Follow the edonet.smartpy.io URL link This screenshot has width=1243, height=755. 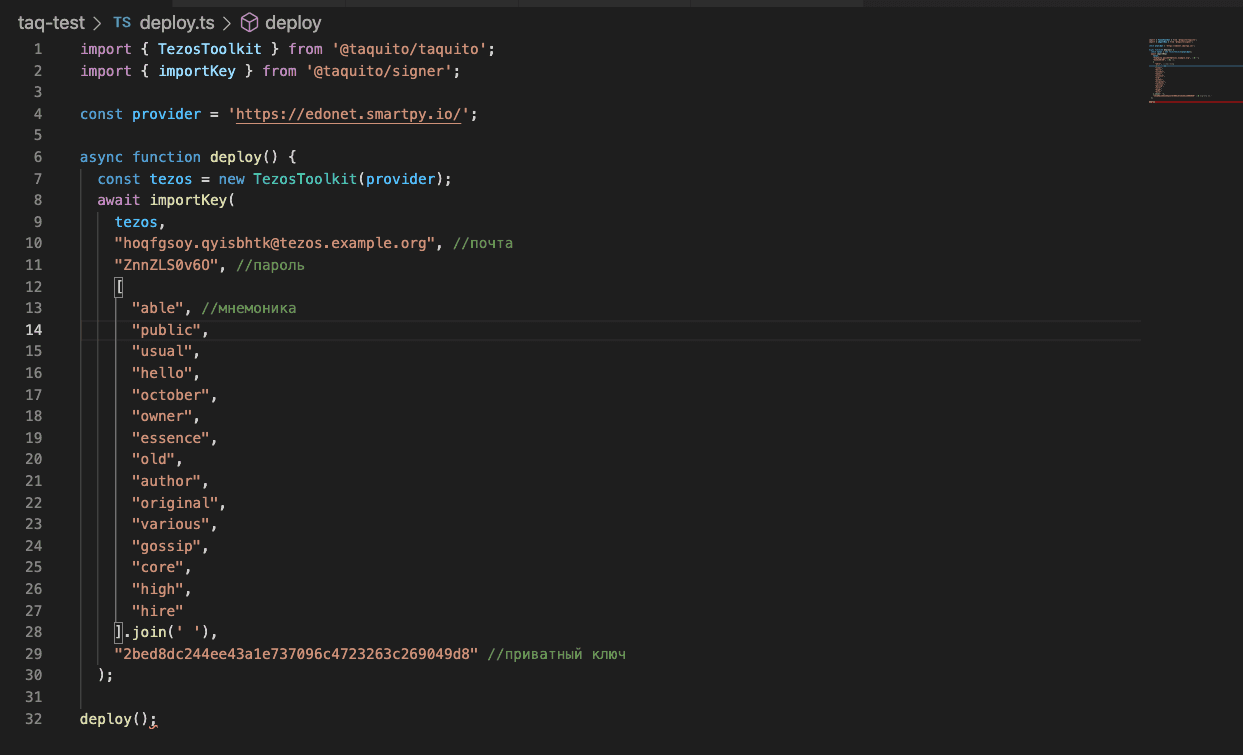click(349, 114)
